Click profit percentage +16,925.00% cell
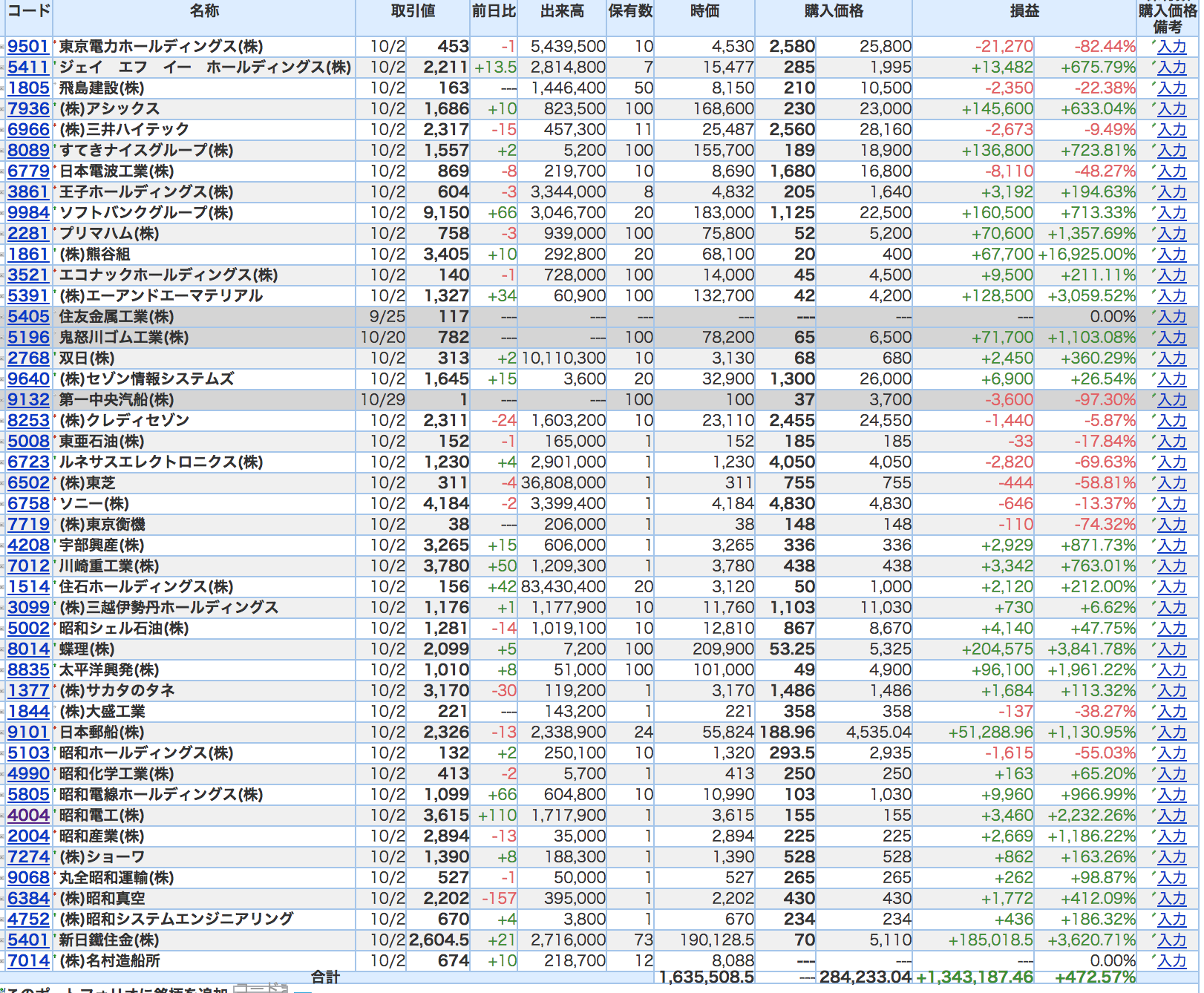This screenshot has width=1204, height=993. [x=1087, y=254]
